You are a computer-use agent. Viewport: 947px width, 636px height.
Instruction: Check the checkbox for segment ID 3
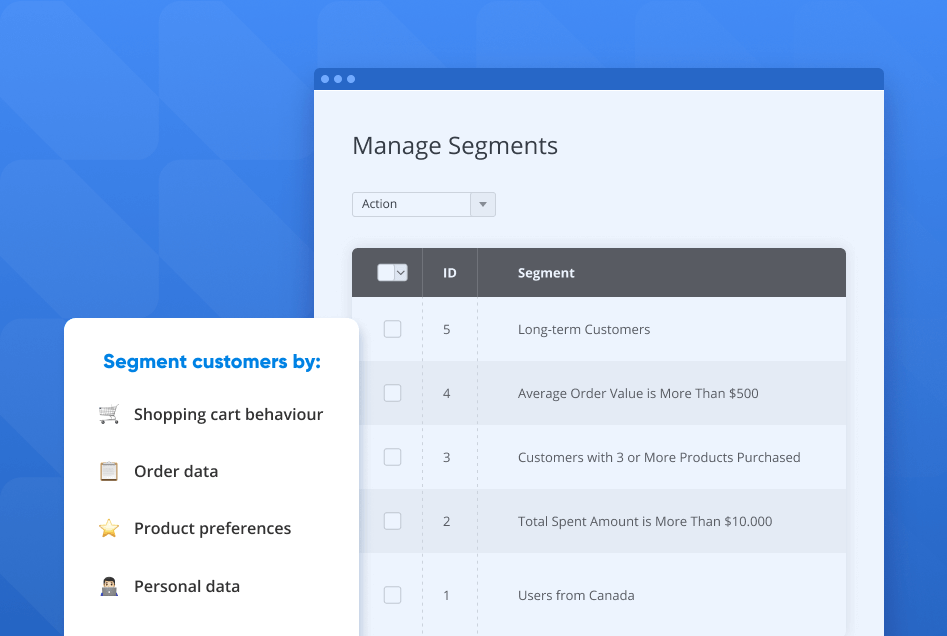(392, 457)
